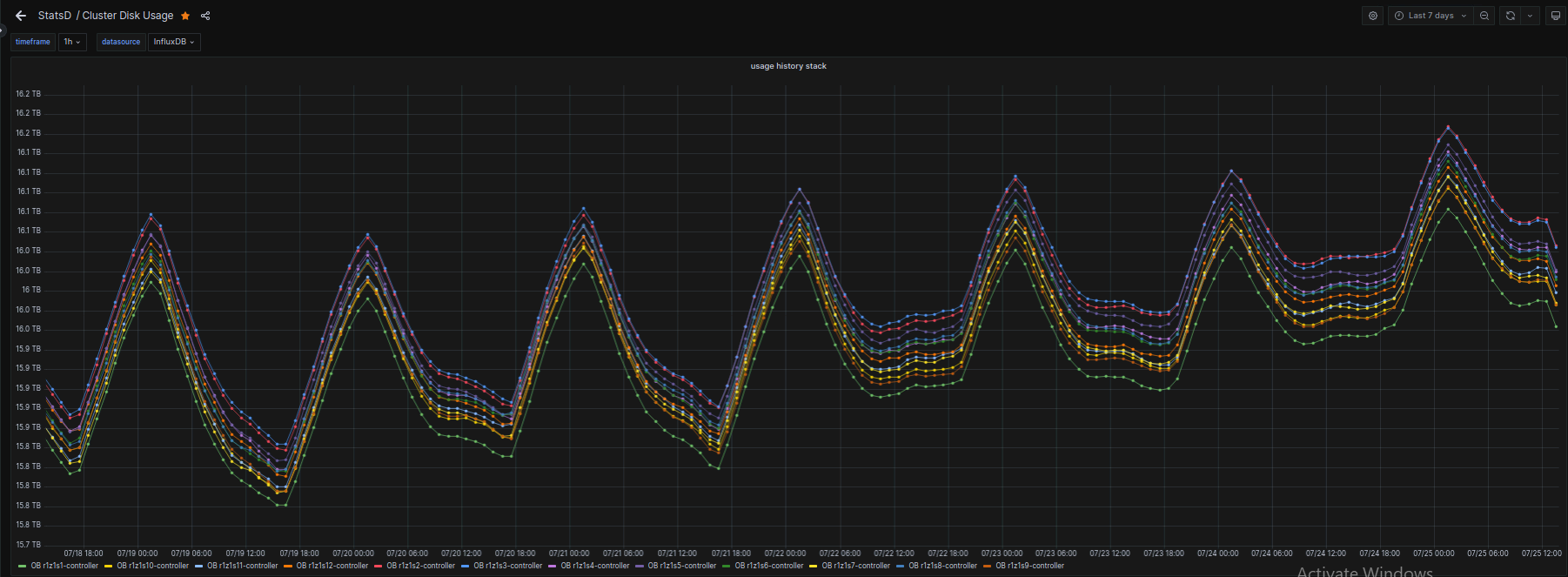Refresh the dashboard with the refresh icon
The height and width of the screenshot is (577, 1568).
[x=1511, y=16]
